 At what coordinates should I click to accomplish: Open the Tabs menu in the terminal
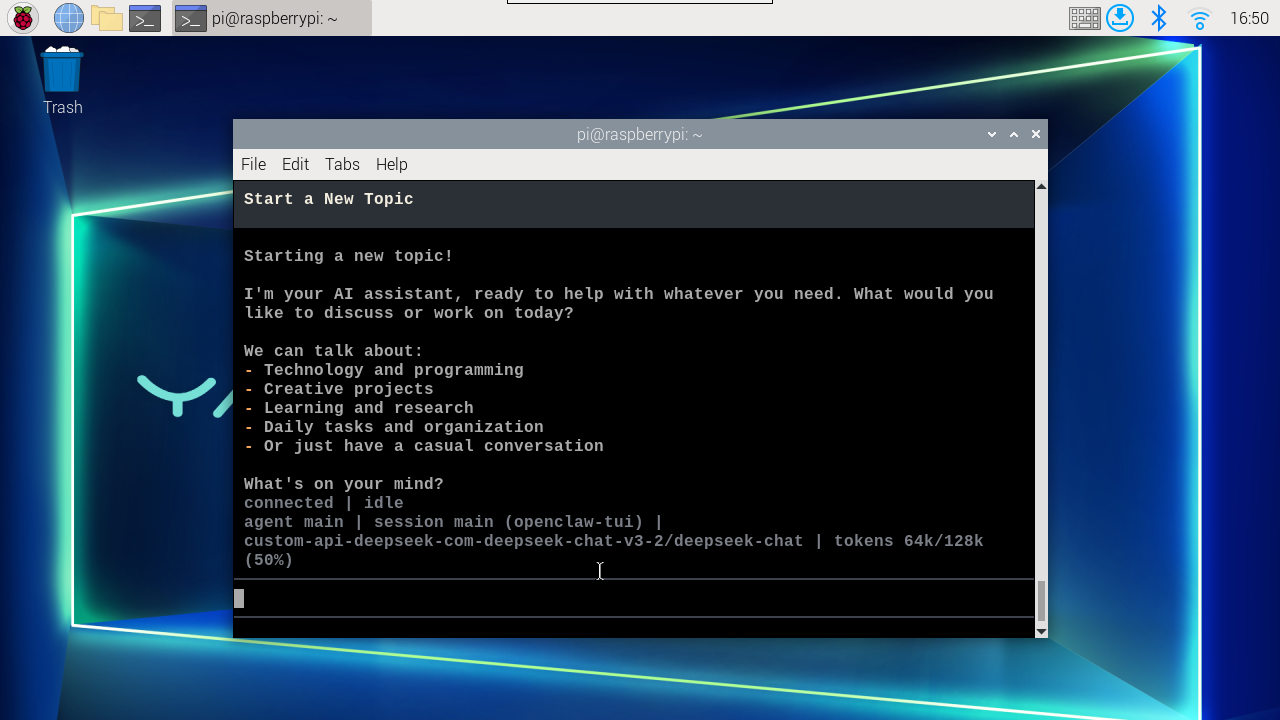coord(342,164)
